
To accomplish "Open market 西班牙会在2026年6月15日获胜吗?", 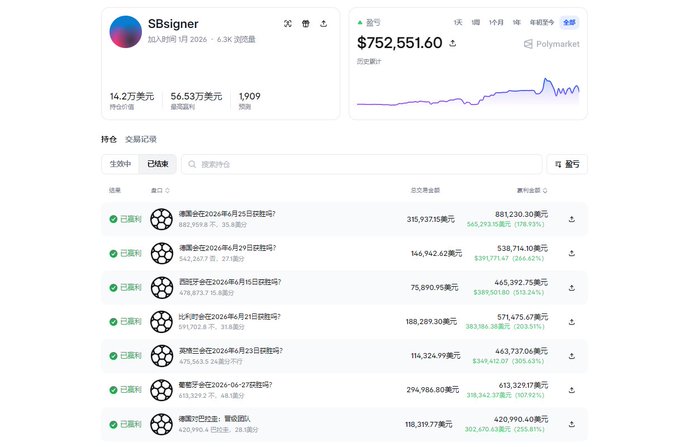I will [x=230, y=282].
